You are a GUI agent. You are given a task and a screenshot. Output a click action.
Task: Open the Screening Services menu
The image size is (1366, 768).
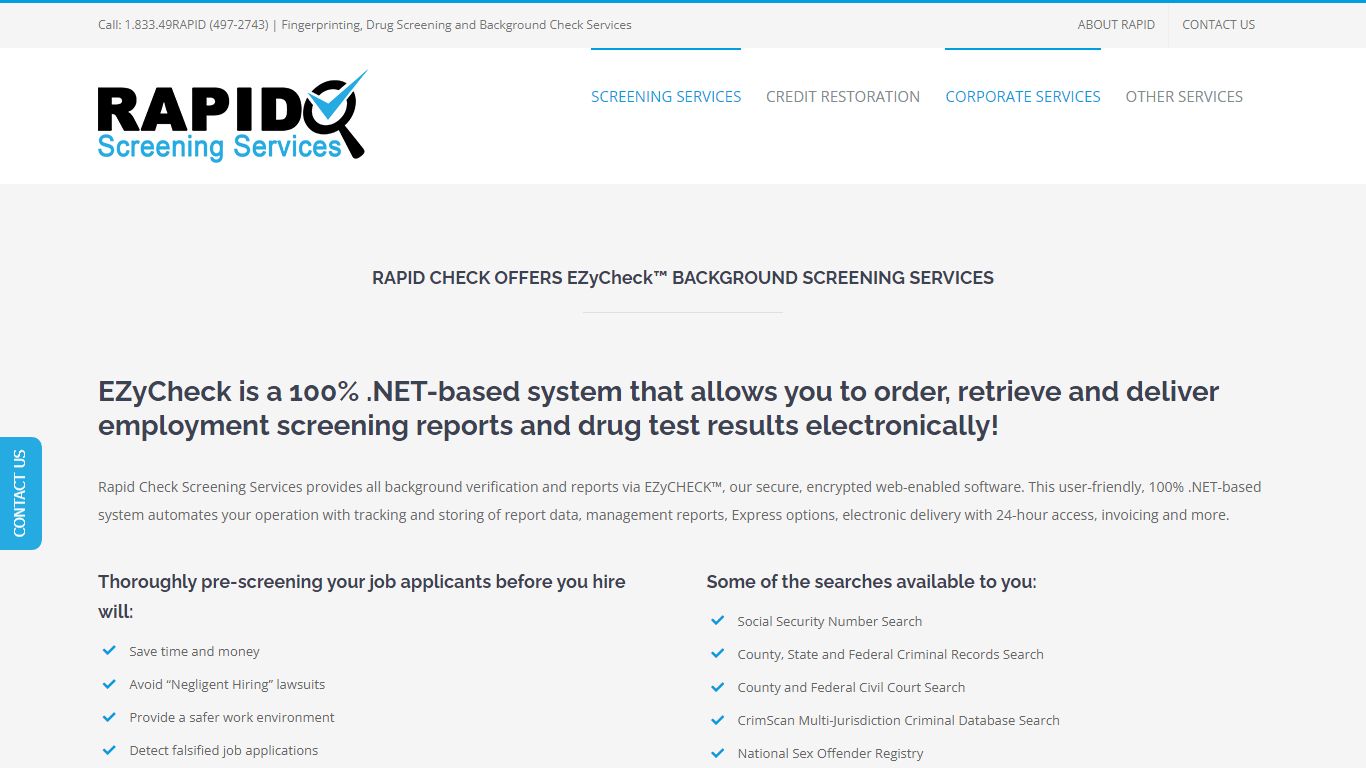coord(666,97)
